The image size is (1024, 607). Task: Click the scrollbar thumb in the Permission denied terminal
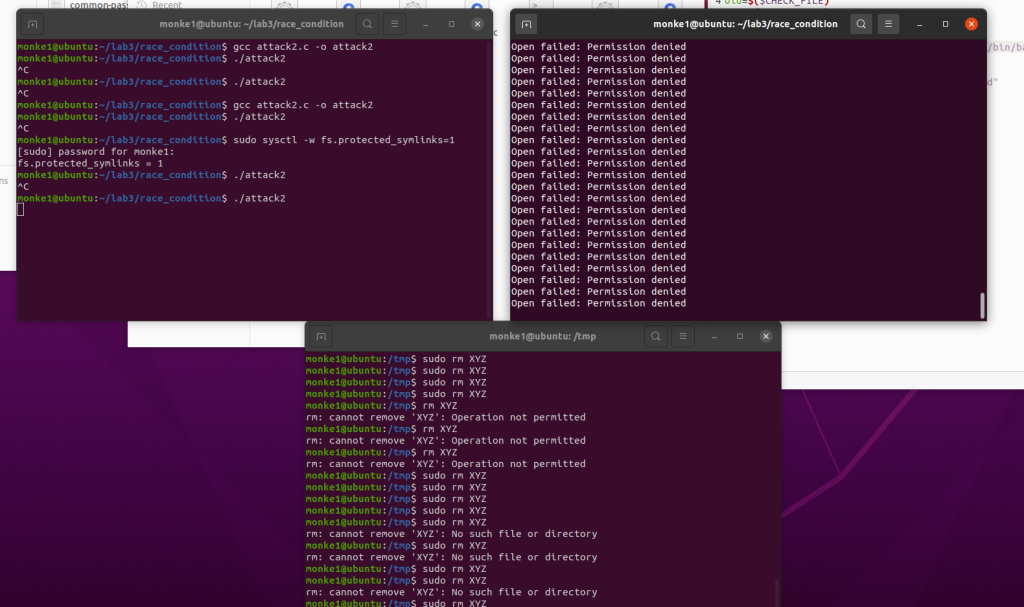point(982,306)
